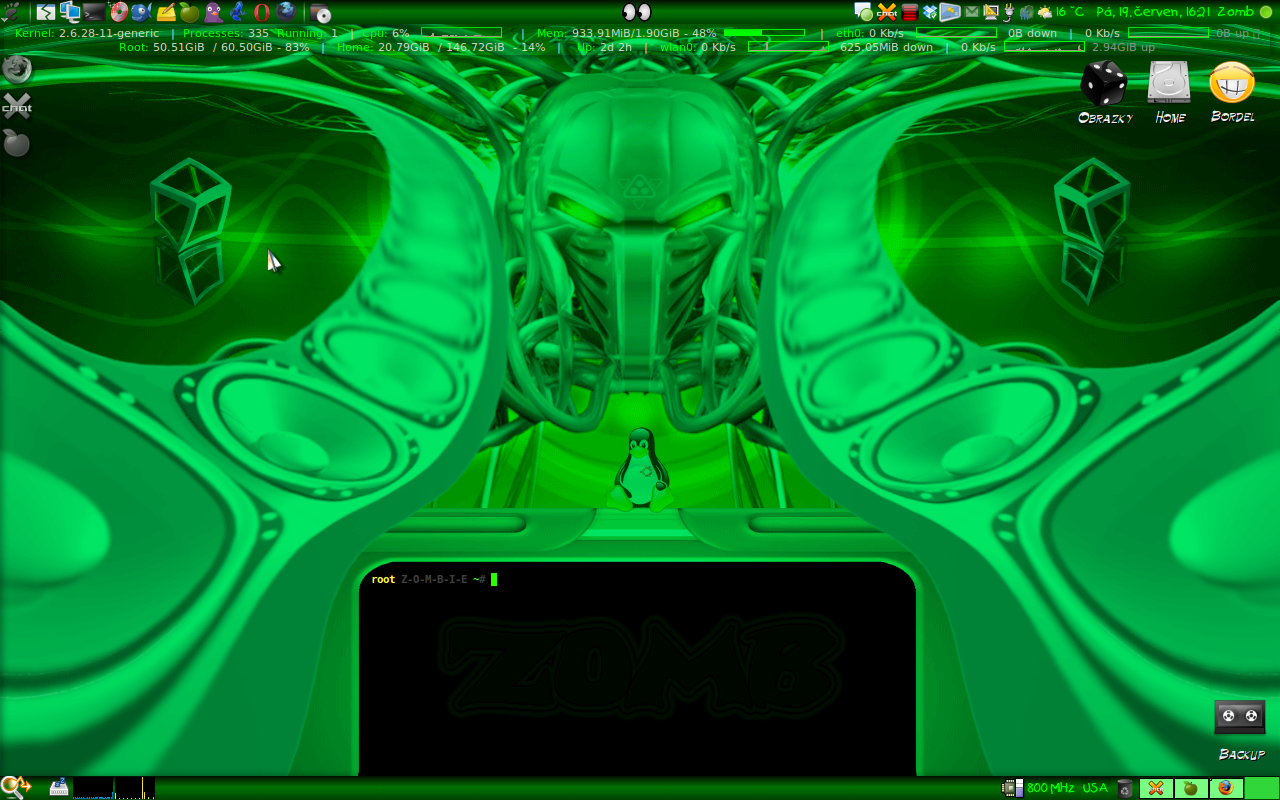Launch the green zigzag launcher next to GNOME menu
The image size is (1280, 800).
(x=46, y=12)
